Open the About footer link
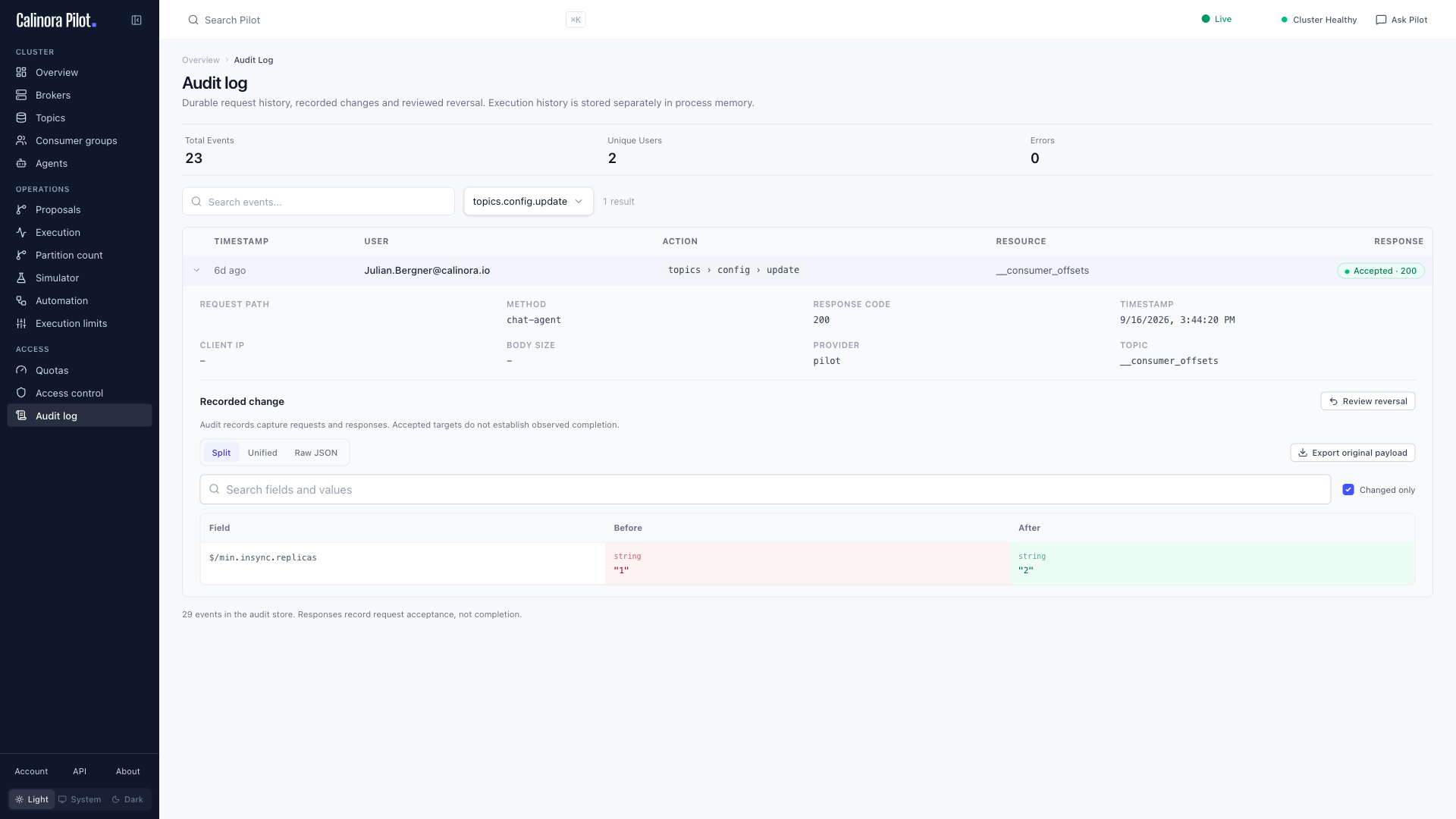The image size is (1456, 819). point(128,771)
